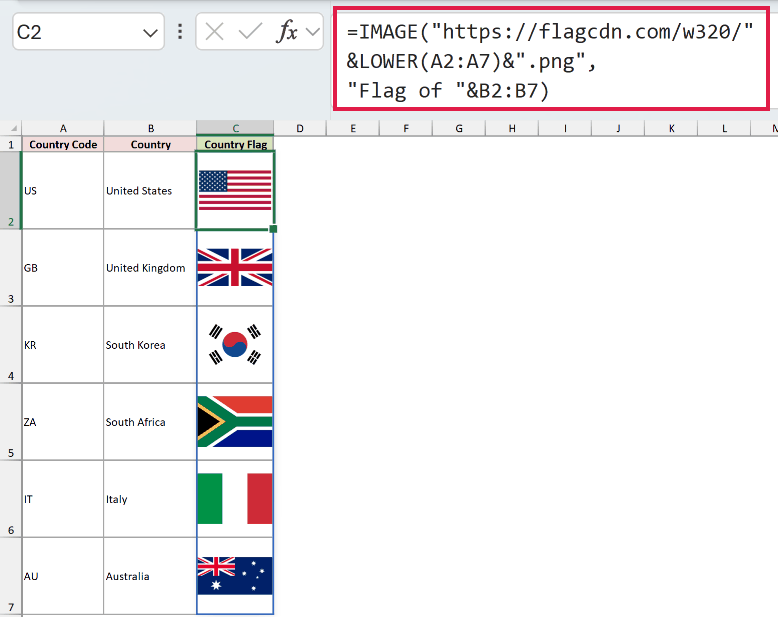Click the fill handle of cell C2
This screenshot has width=778, height=617.
(273, 229)
